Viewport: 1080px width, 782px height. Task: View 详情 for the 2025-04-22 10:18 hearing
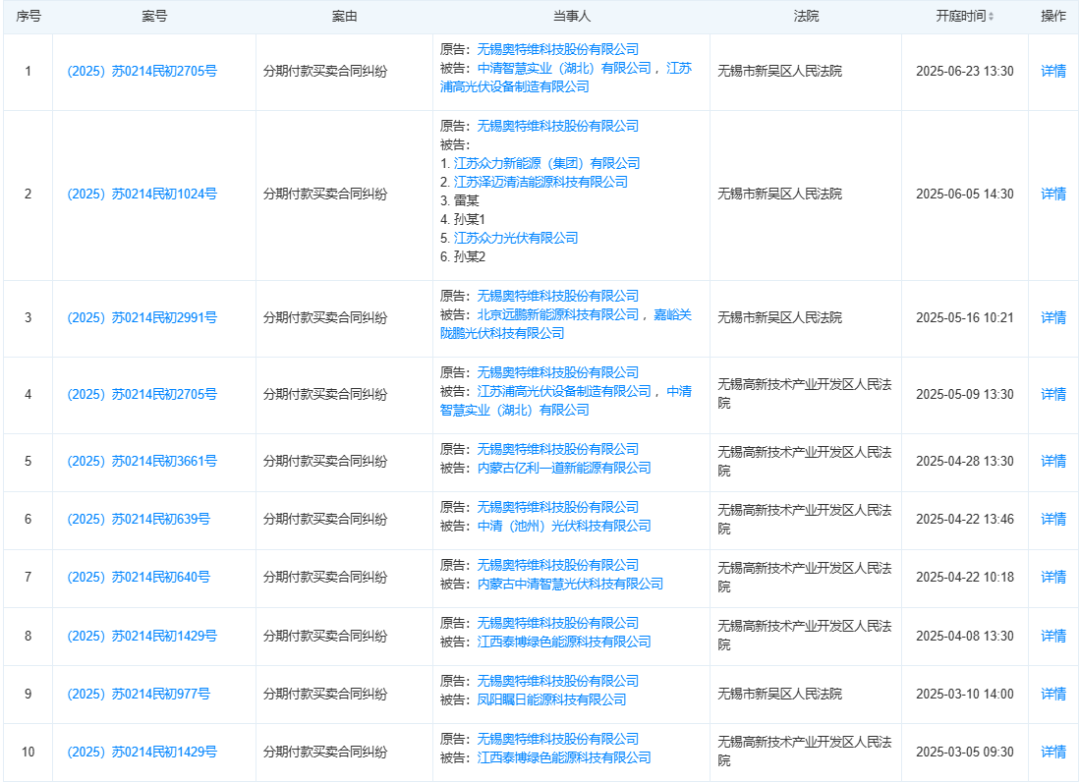pyautogui.click(x=1053, y=577)
